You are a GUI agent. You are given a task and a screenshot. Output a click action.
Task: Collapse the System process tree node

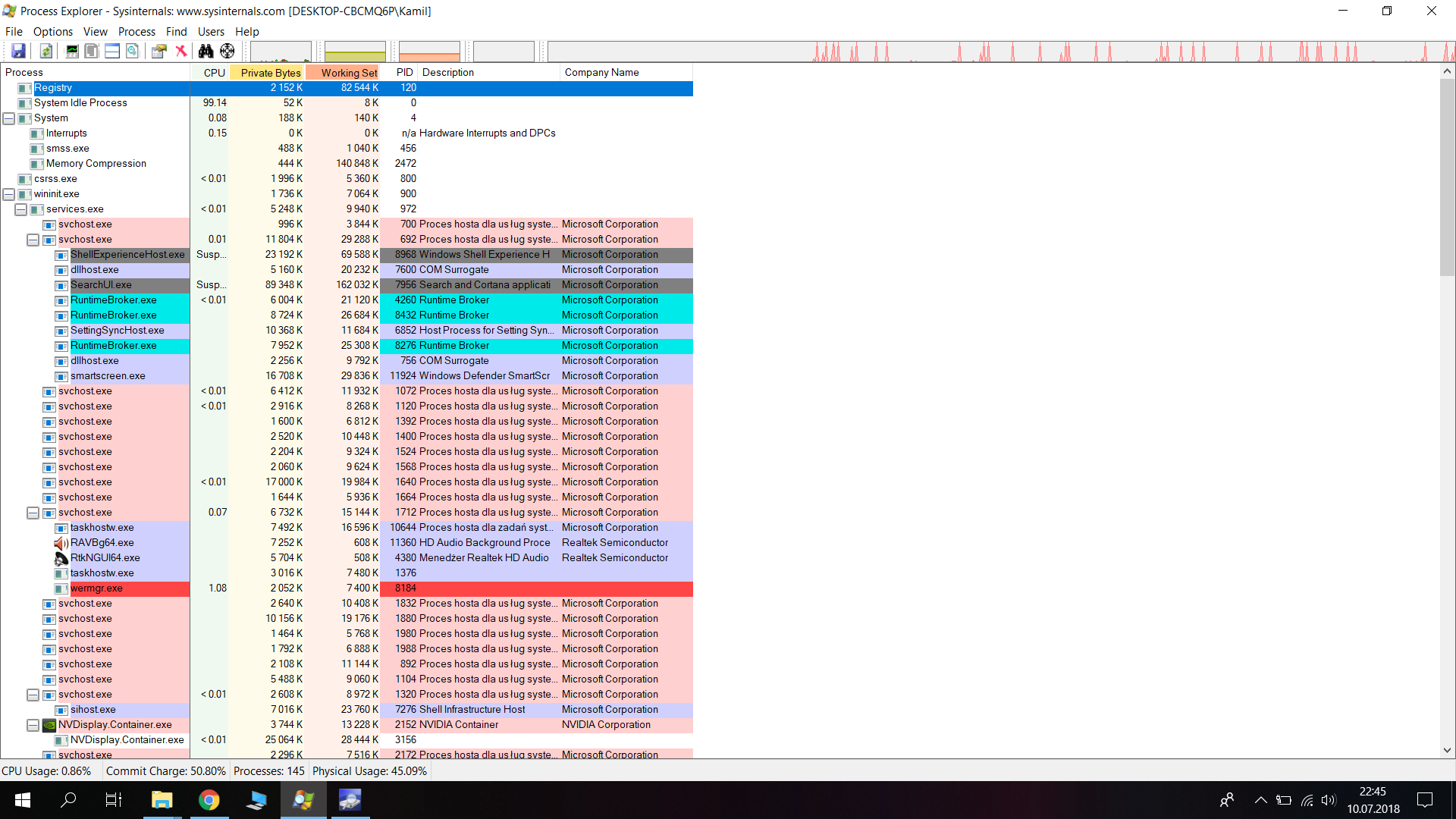coord(9,118)
